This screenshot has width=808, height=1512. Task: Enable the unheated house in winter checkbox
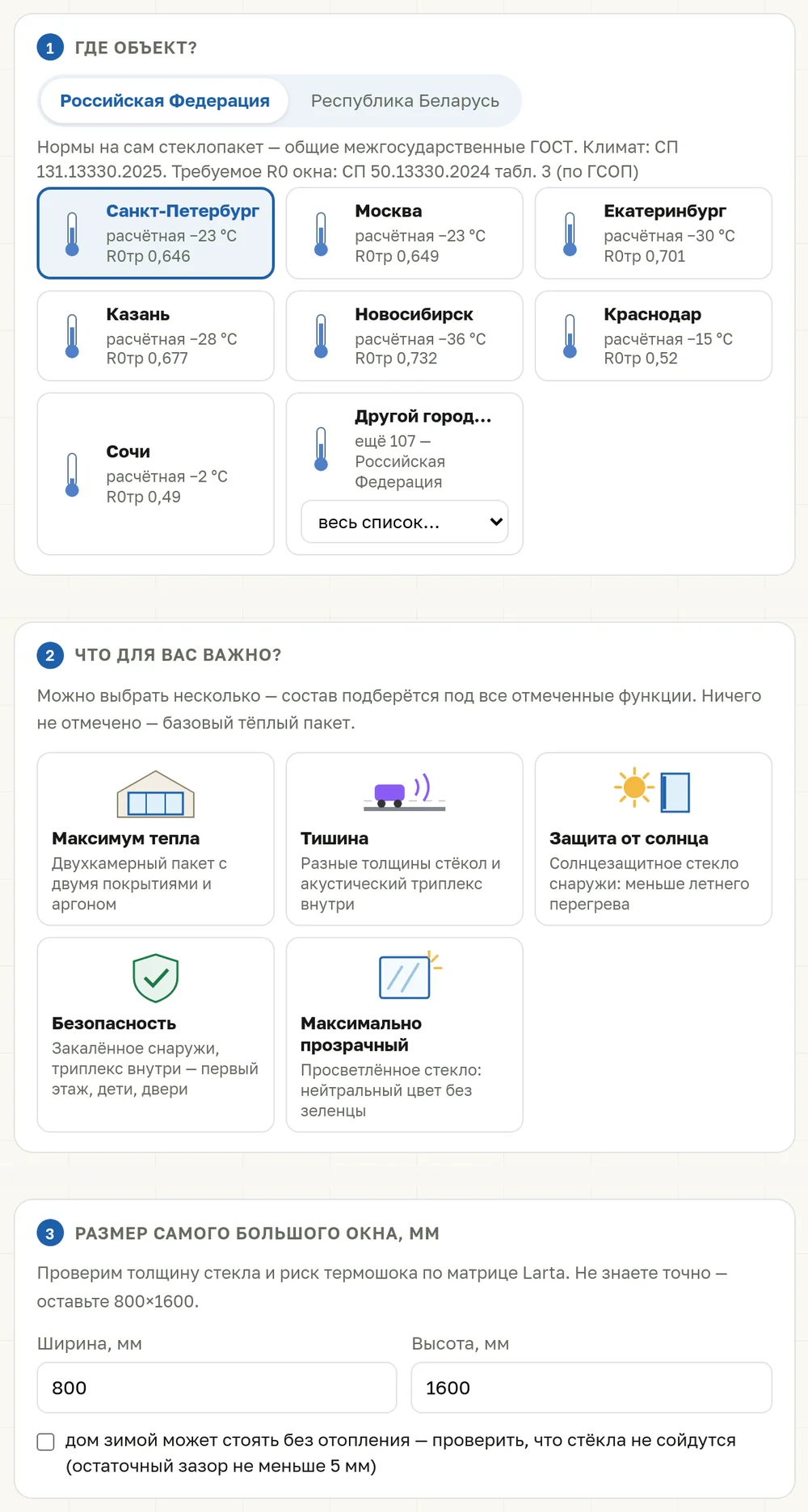click(46, 1442)
